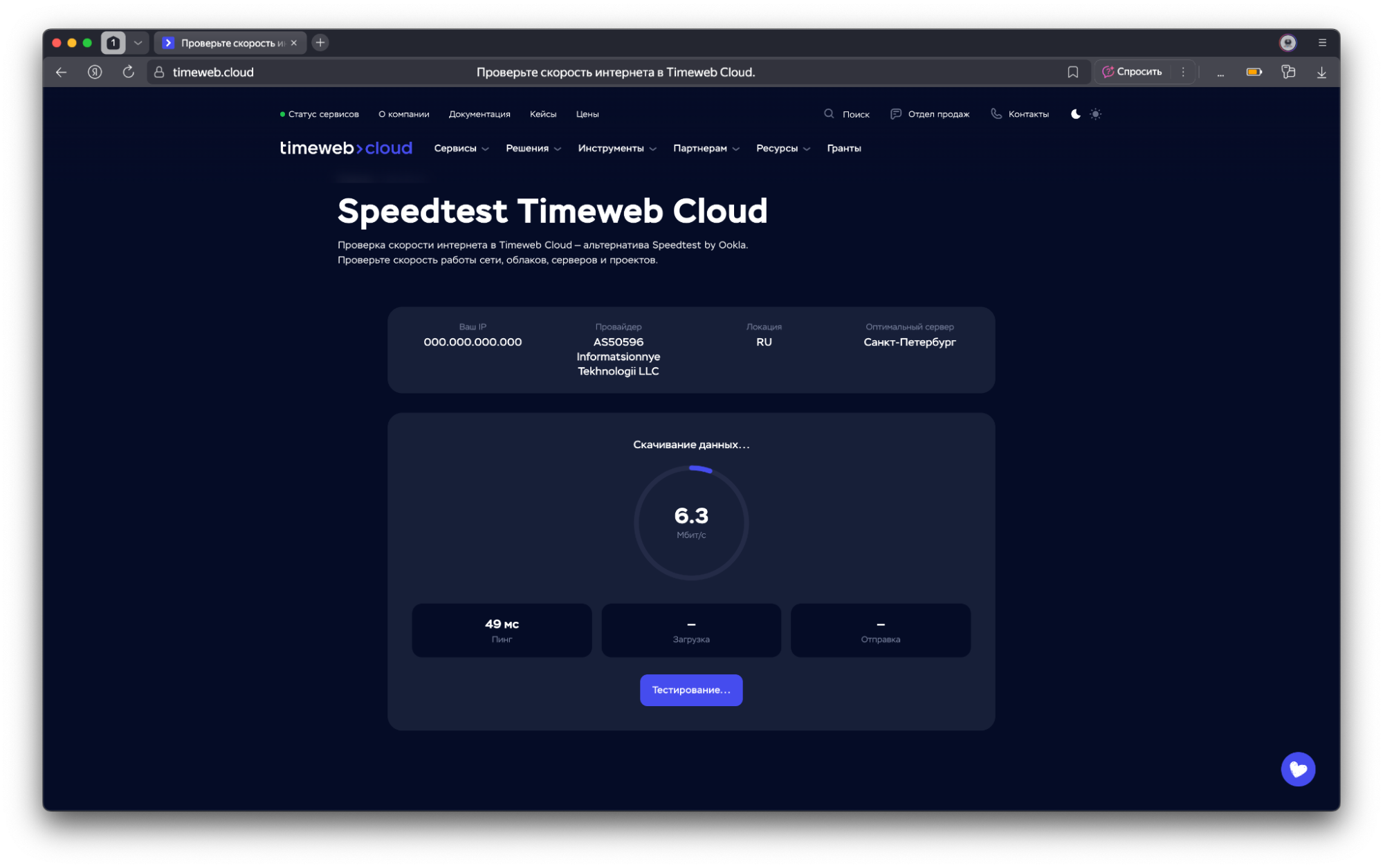This screenshot has width=1383, height=868.
Task: Open the ellipsis extensions overflow in toolbar
Action: tap(1220, 73)
